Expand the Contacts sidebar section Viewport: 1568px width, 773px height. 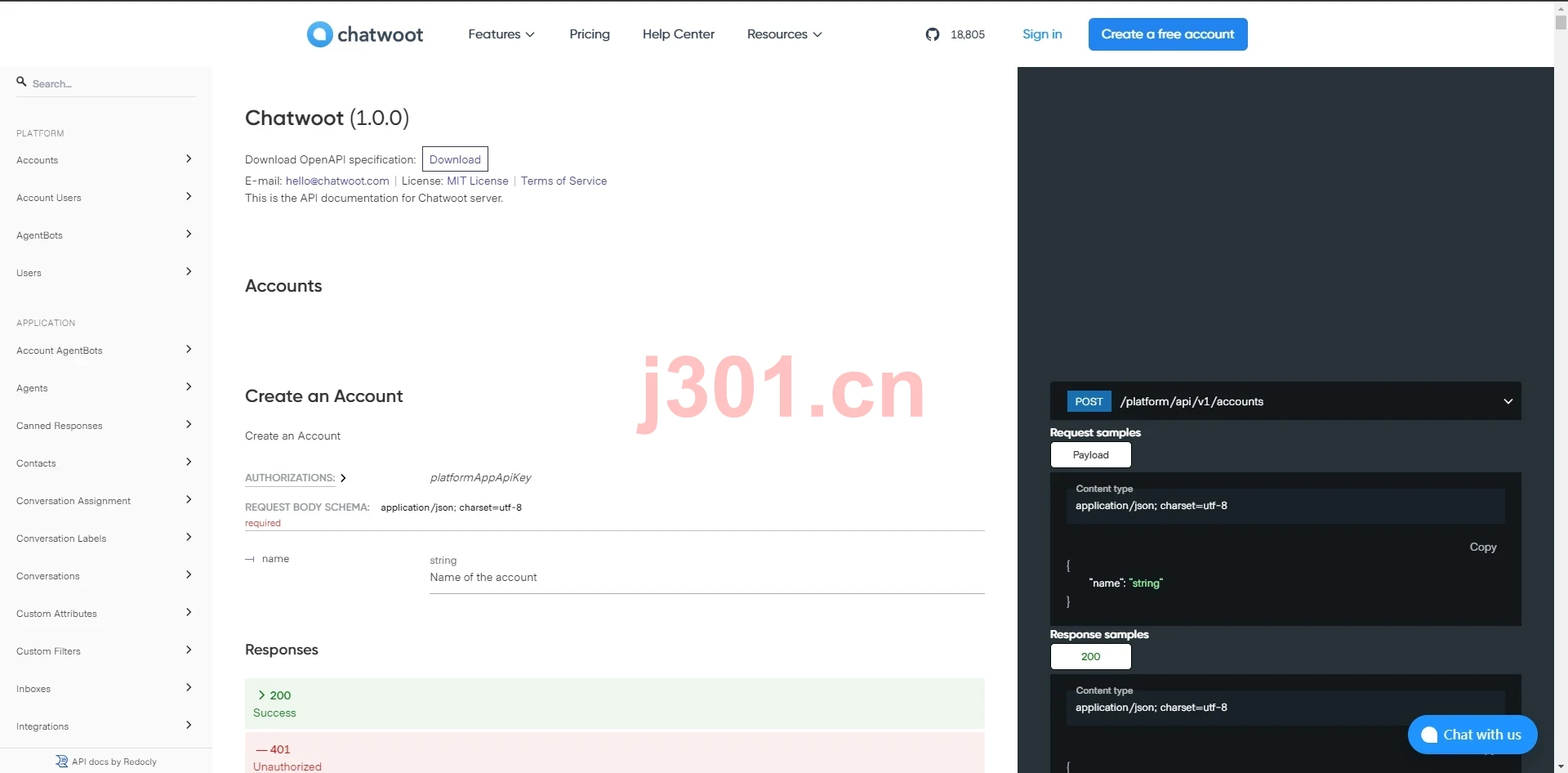coord(106,463)
